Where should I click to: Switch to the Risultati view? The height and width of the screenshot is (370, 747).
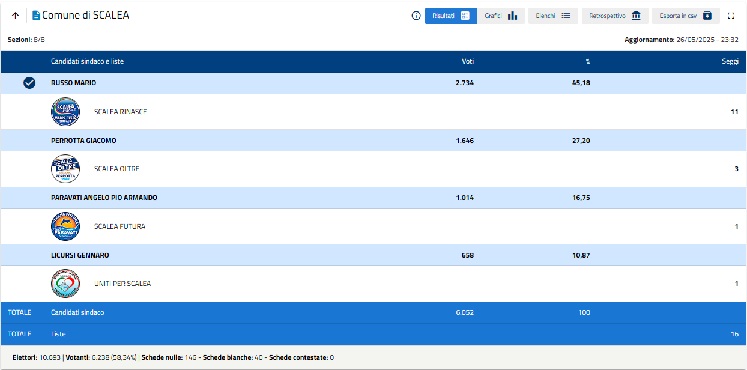451,16
